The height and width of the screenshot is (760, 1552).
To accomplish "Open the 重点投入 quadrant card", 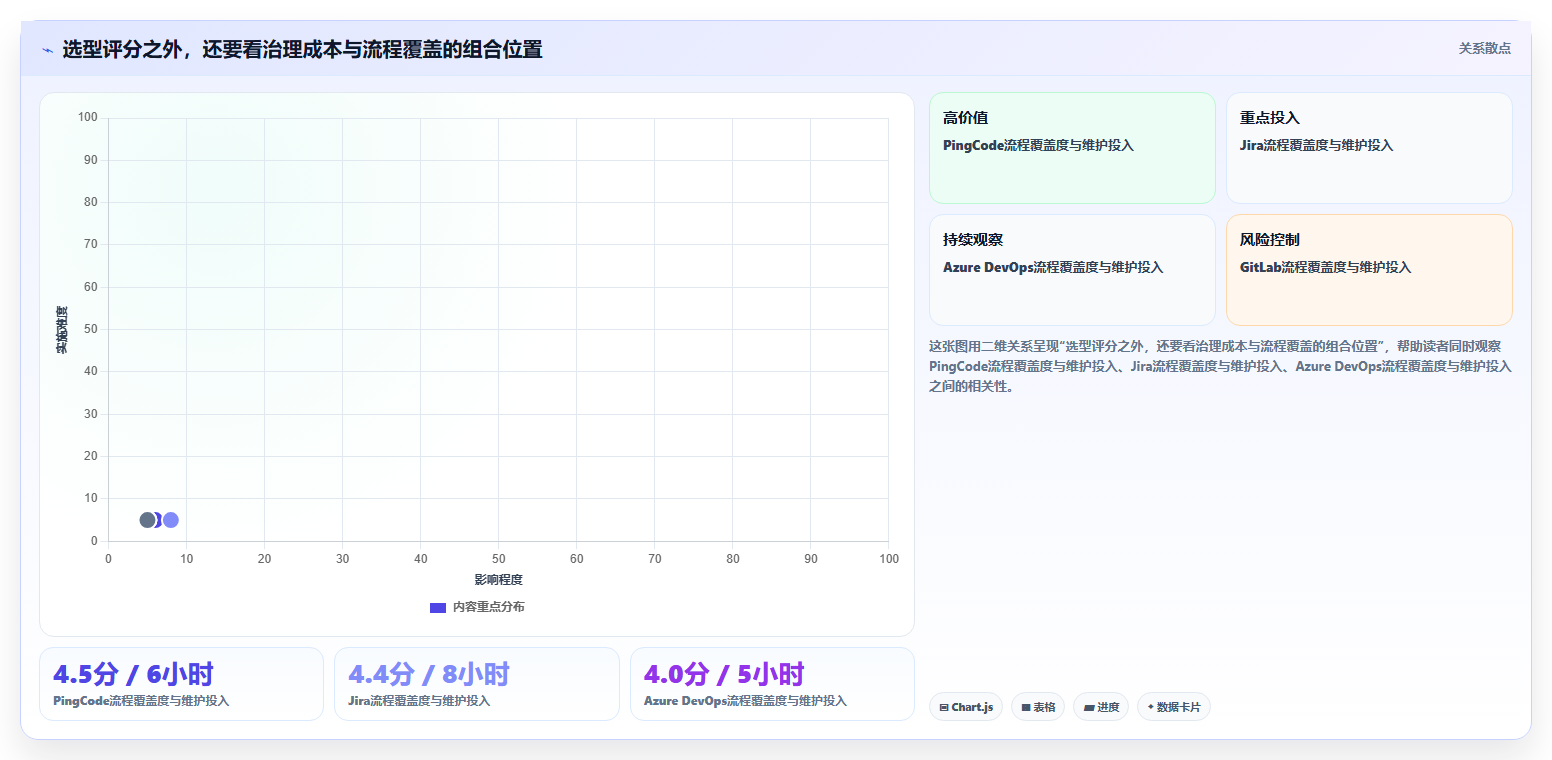I will [x=1369, y=148].
